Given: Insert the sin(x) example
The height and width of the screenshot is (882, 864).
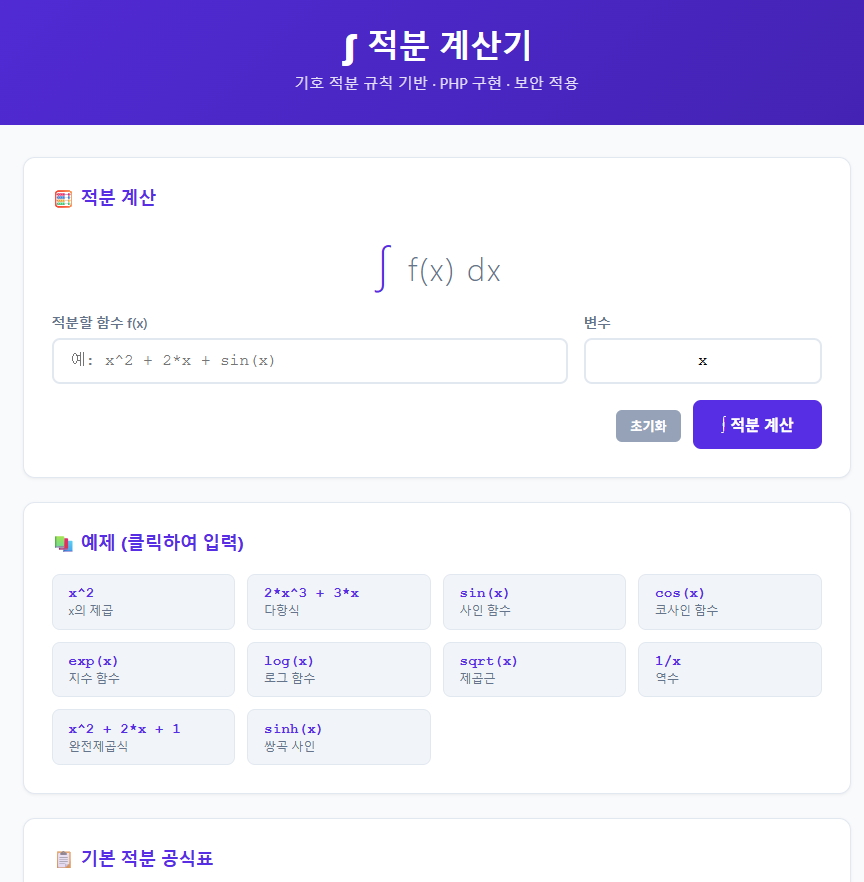Looking at the screenshot, I should click(534, 602).
